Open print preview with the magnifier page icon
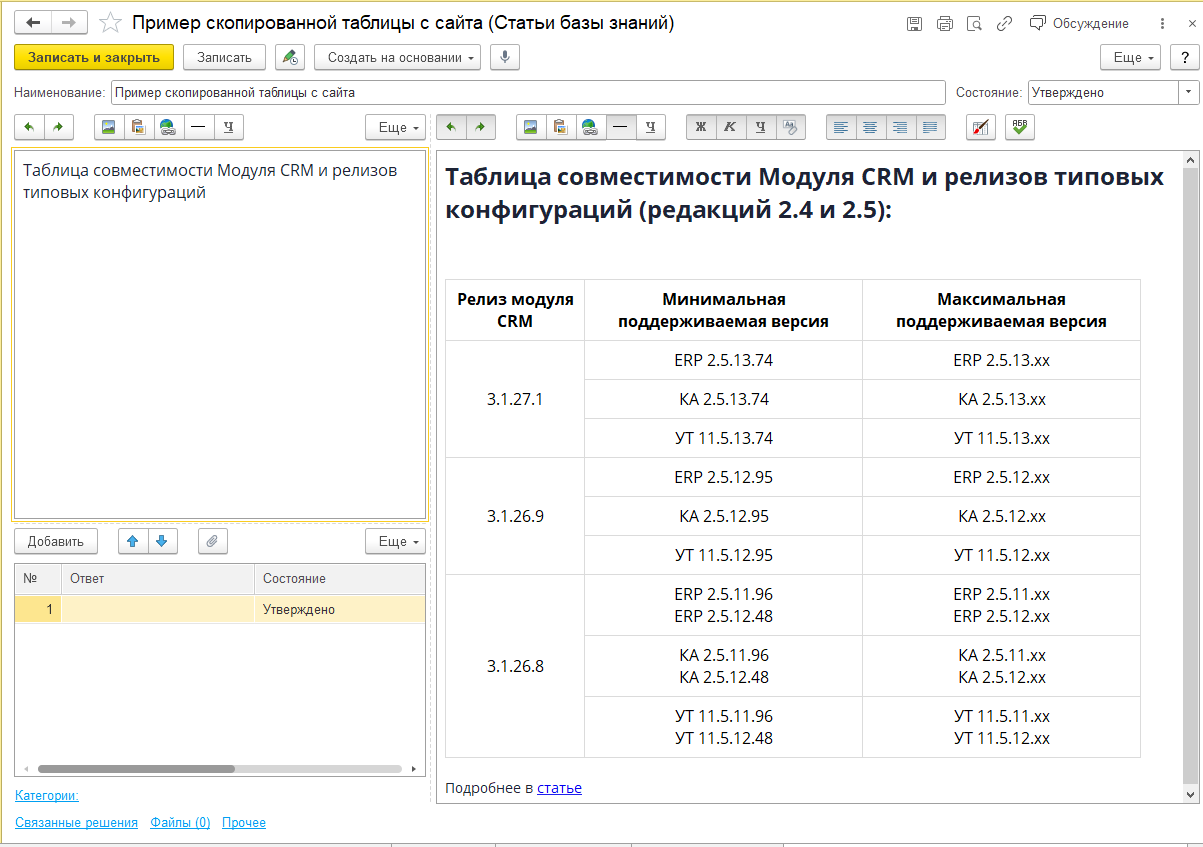1203x847 pixels. click(974, 23)
